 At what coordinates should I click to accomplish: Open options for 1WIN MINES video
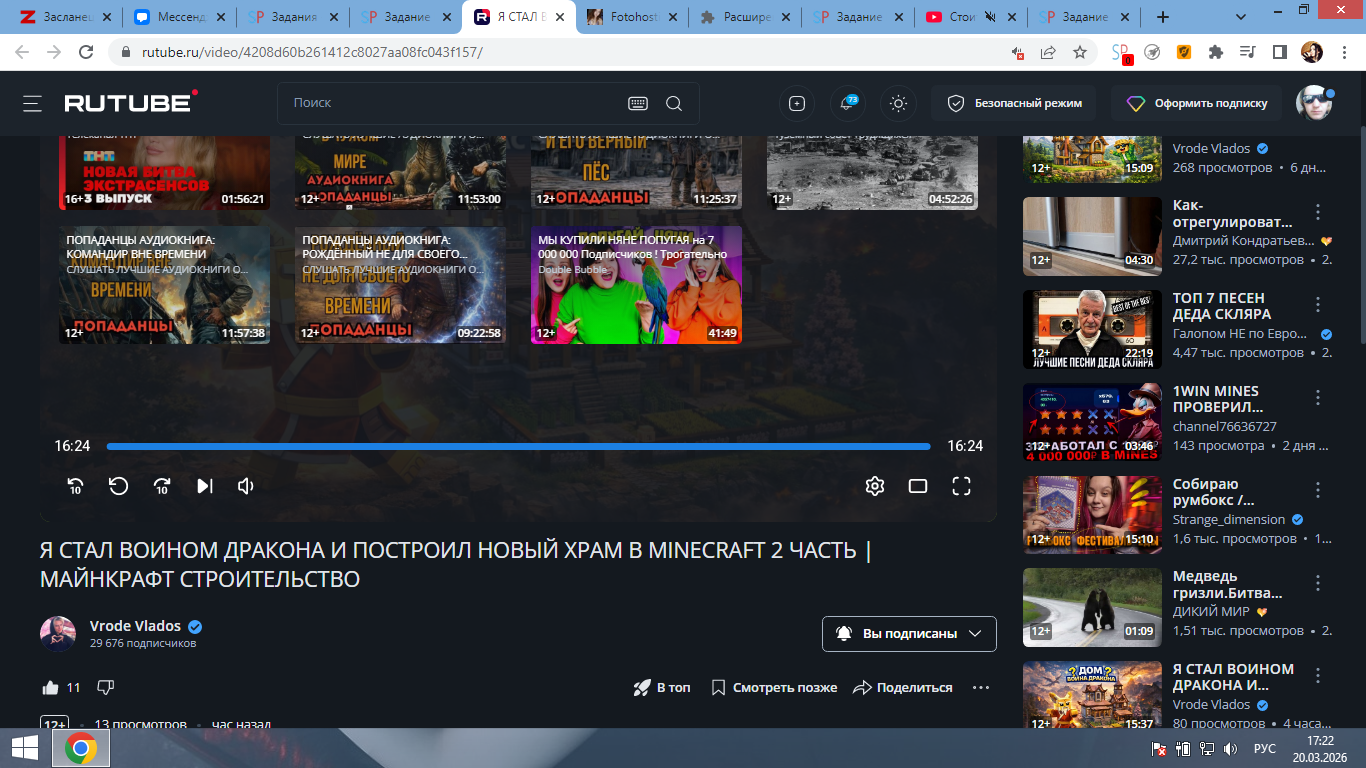(x=1318, y=398)
